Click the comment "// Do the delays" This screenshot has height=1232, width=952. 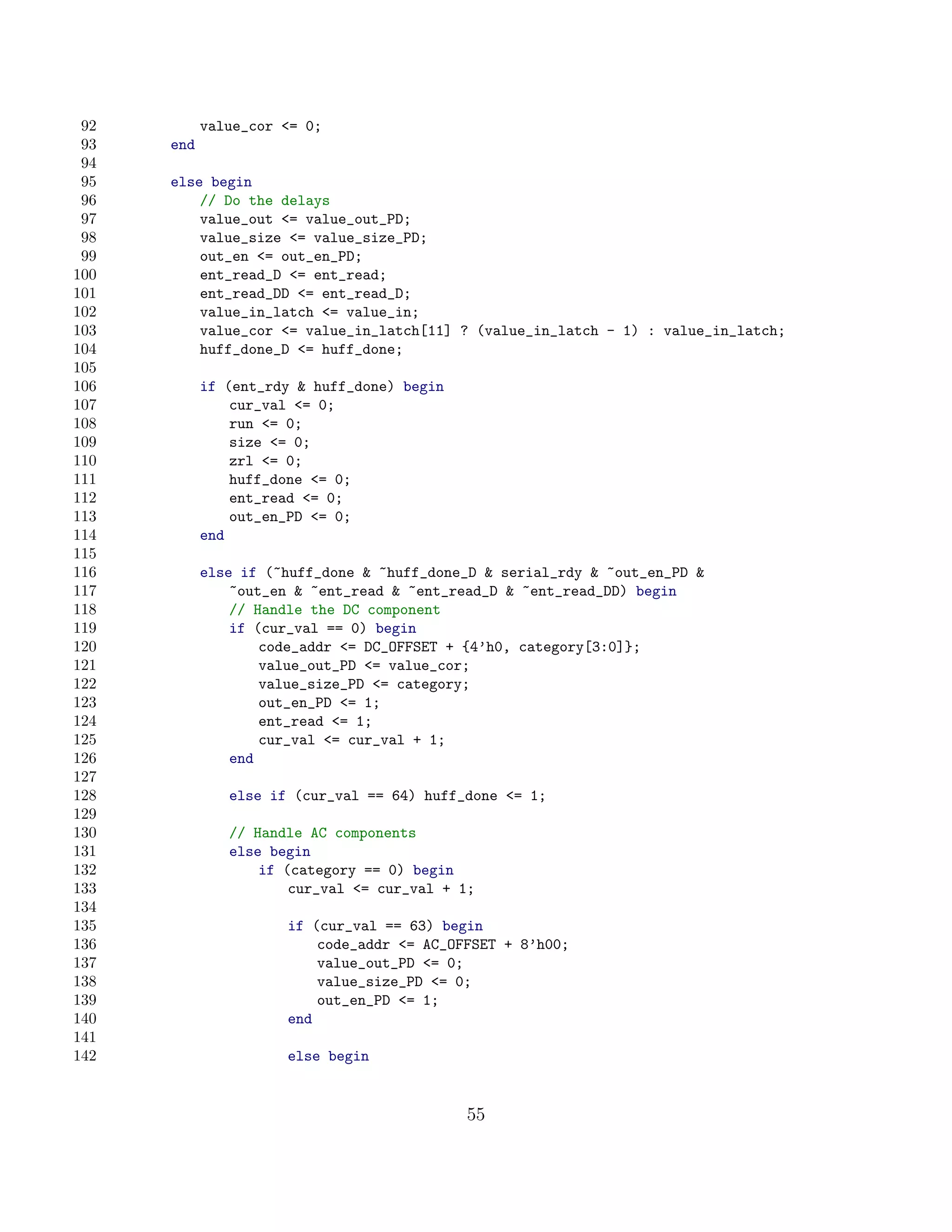coord(264,201)
